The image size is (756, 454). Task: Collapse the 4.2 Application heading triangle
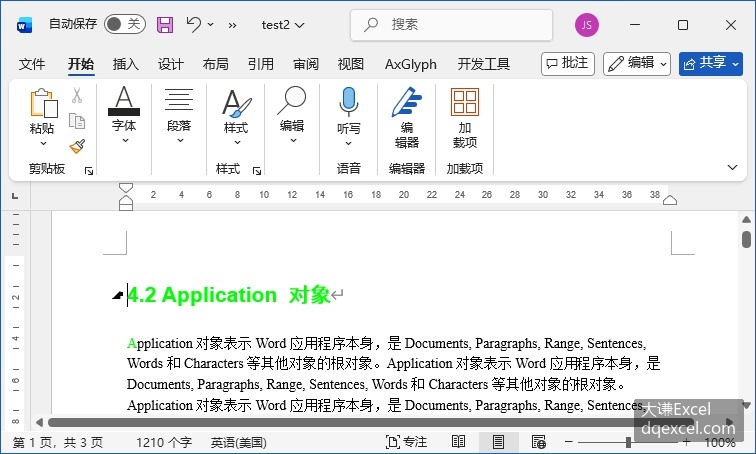117,295
